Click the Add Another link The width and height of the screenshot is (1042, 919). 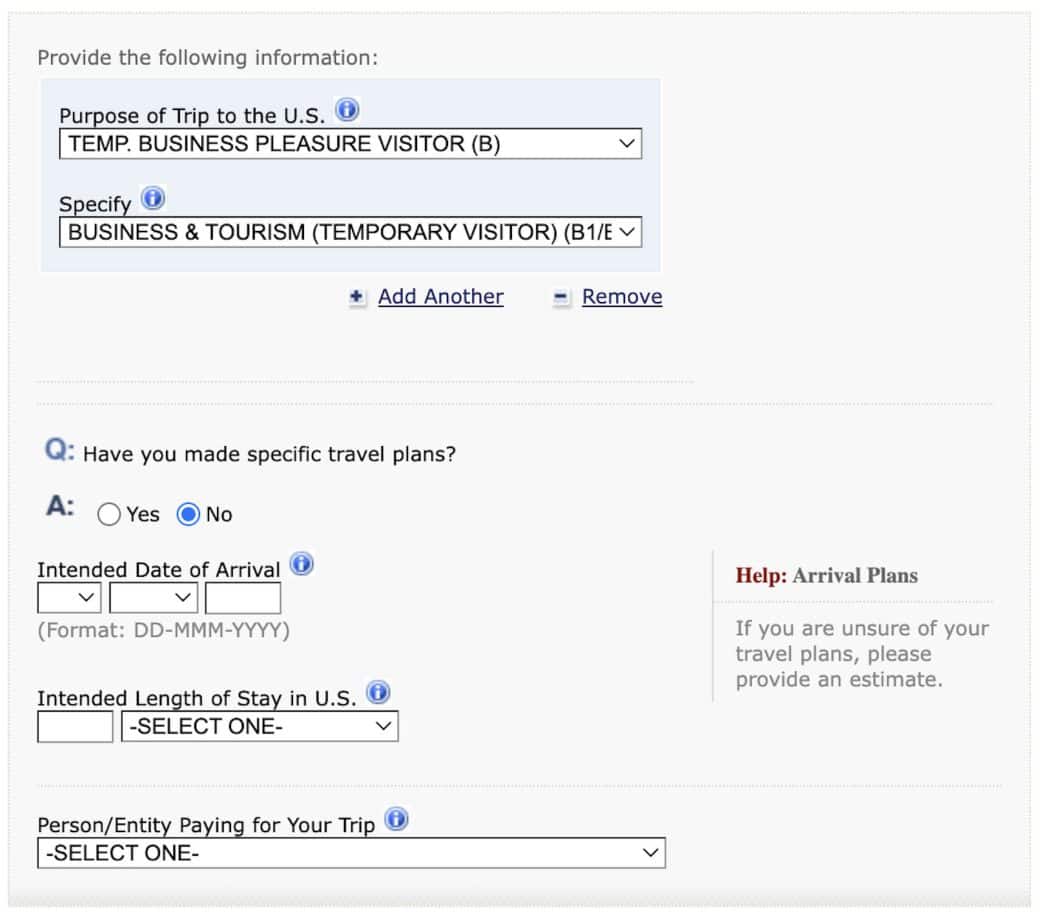[x=441, y=297]
